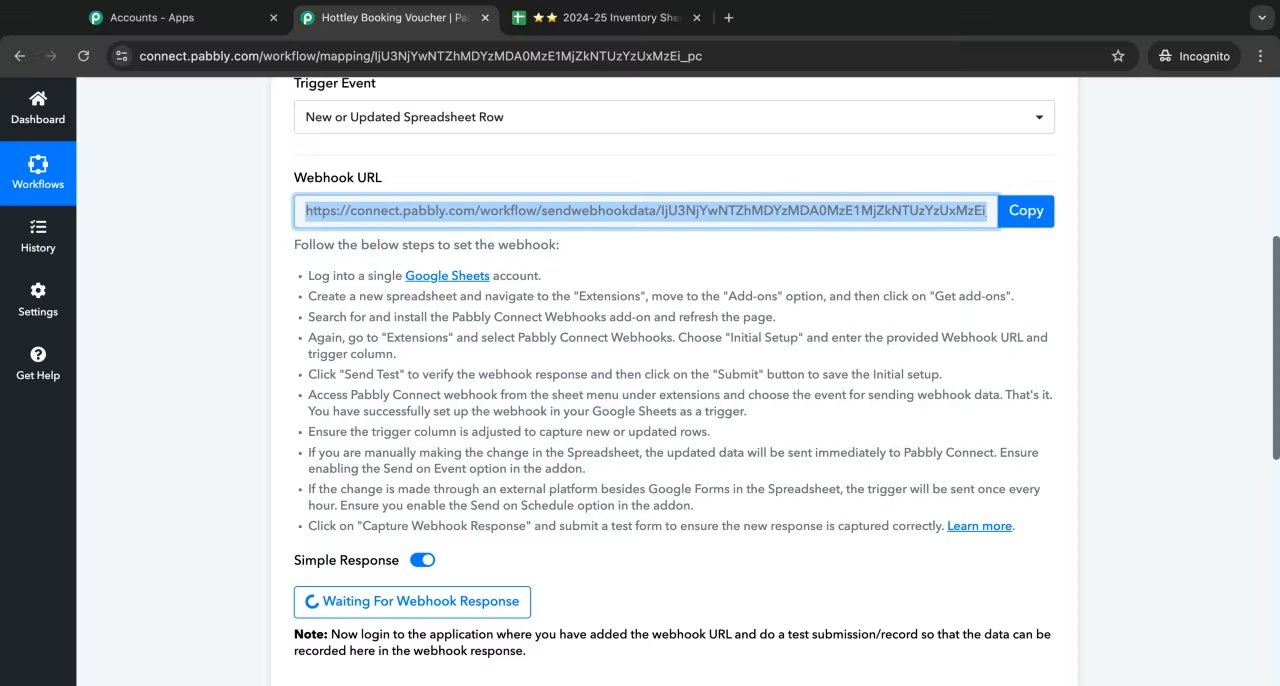Disable the Simple Response toggle
The width and height of the screenshot is (1280, 686).
(x=422, y=560)
